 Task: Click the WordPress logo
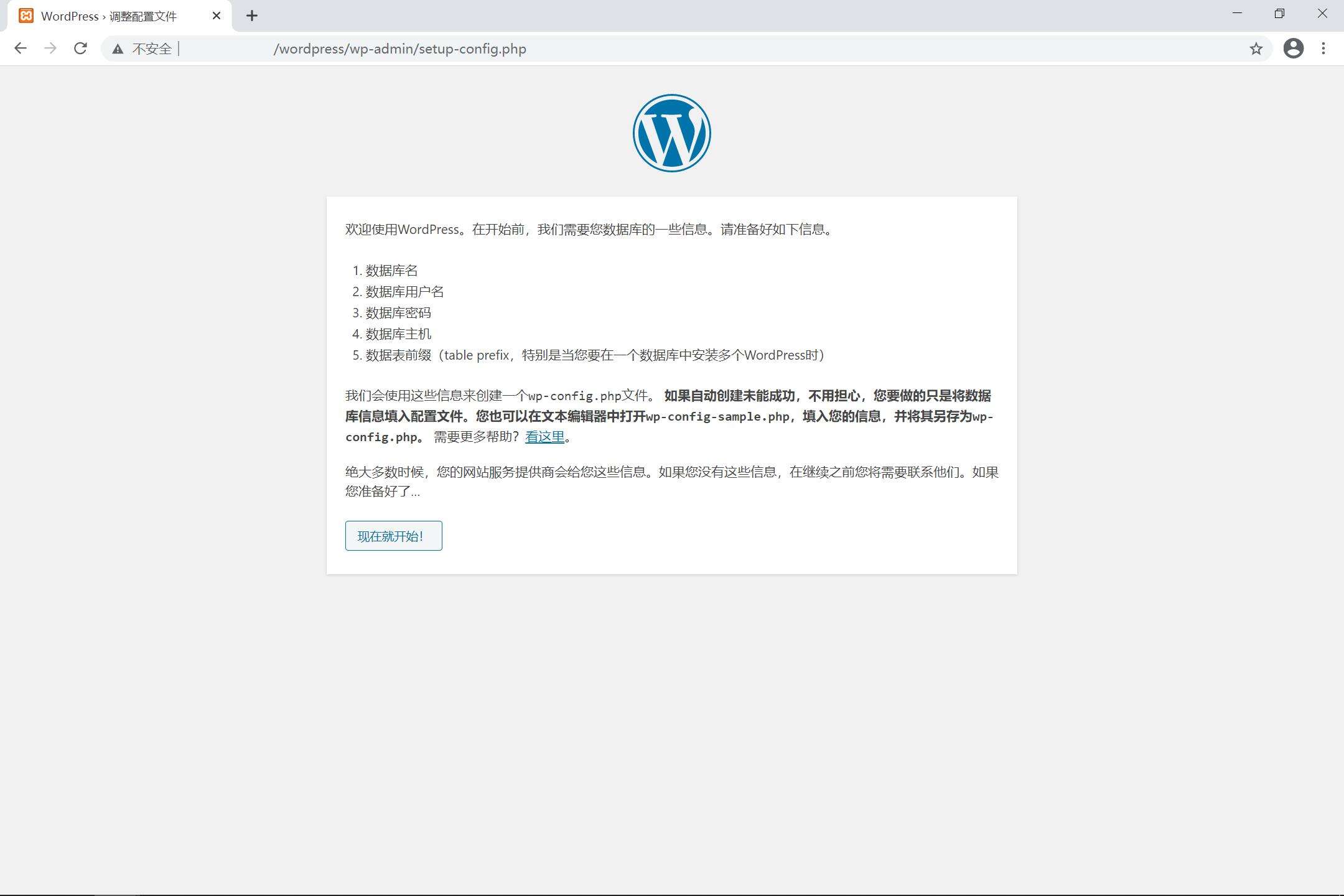click(x=672, y=133)
